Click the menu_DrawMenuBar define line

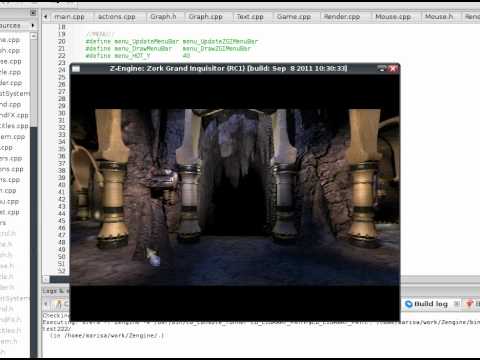click(x=168, y=49)
